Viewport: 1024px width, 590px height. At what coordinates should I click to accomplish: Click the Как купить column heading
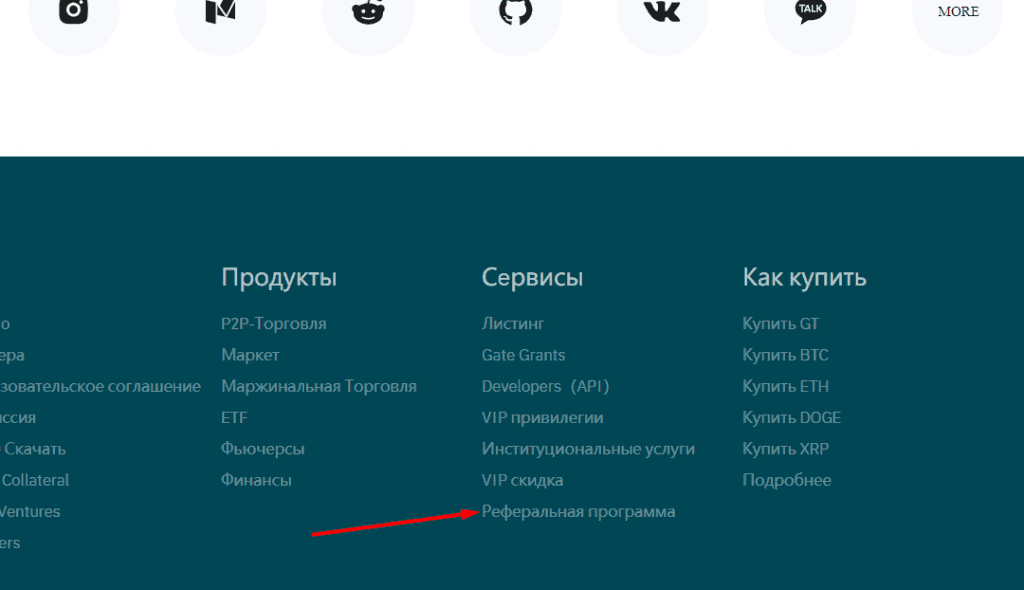[805, 278]
